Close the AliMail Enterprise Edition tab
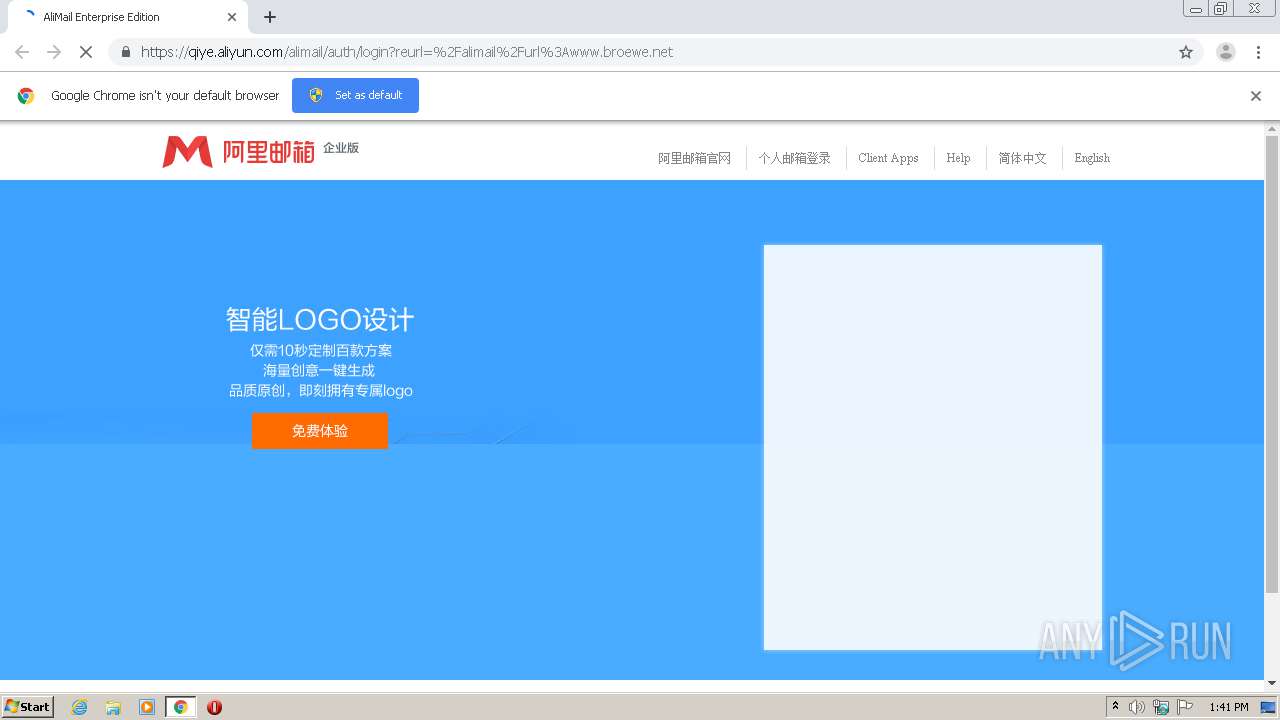 pos(232,17)
